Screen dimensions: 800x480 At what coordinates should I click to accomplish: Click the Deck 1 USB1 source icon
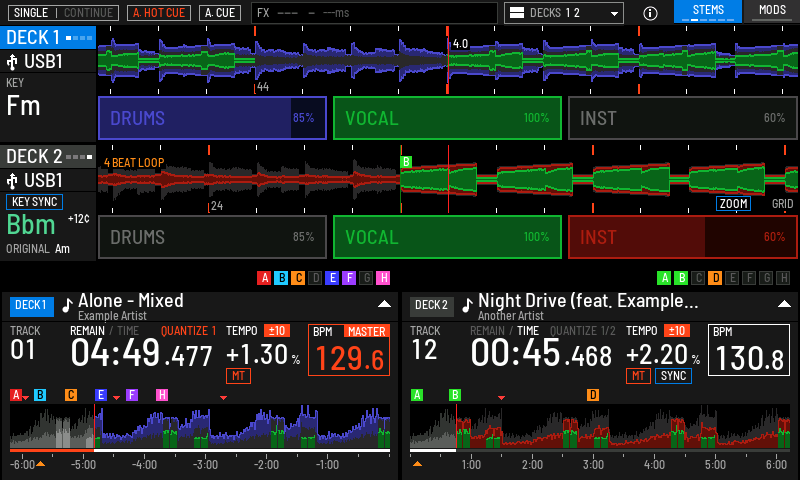coord(12,62)
